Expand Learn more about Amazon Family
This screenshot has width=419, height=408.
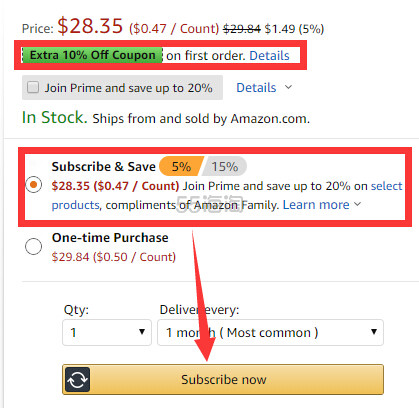click(x=316, y=205)
